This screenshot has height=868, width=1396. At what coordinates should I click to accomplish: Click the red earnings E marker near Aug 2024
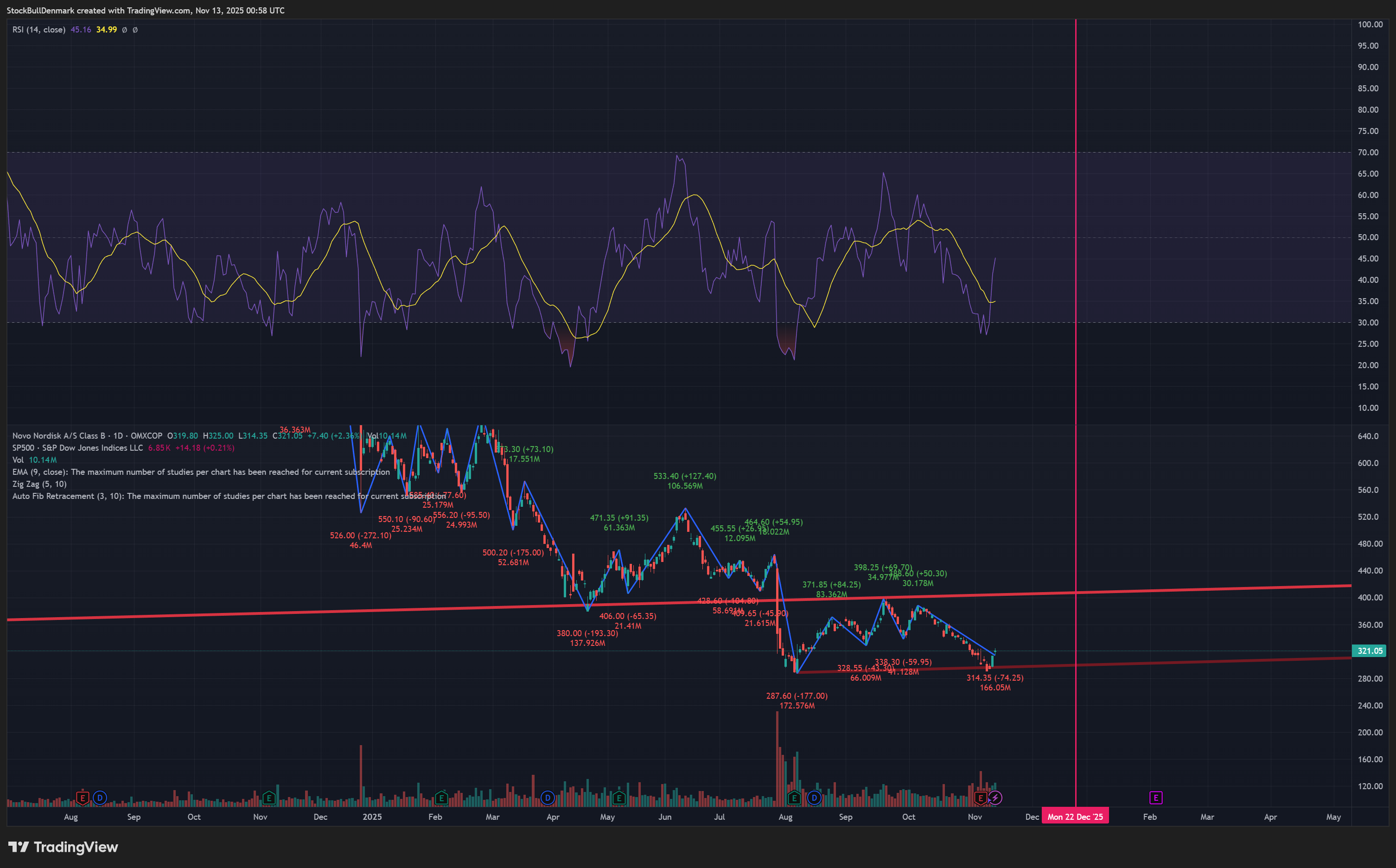pyautogui.click(x=83, y=798)
